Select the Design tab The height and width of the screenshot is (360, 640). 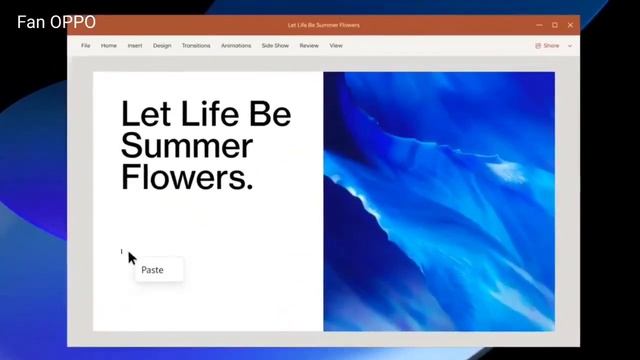(x=162, y=46)
